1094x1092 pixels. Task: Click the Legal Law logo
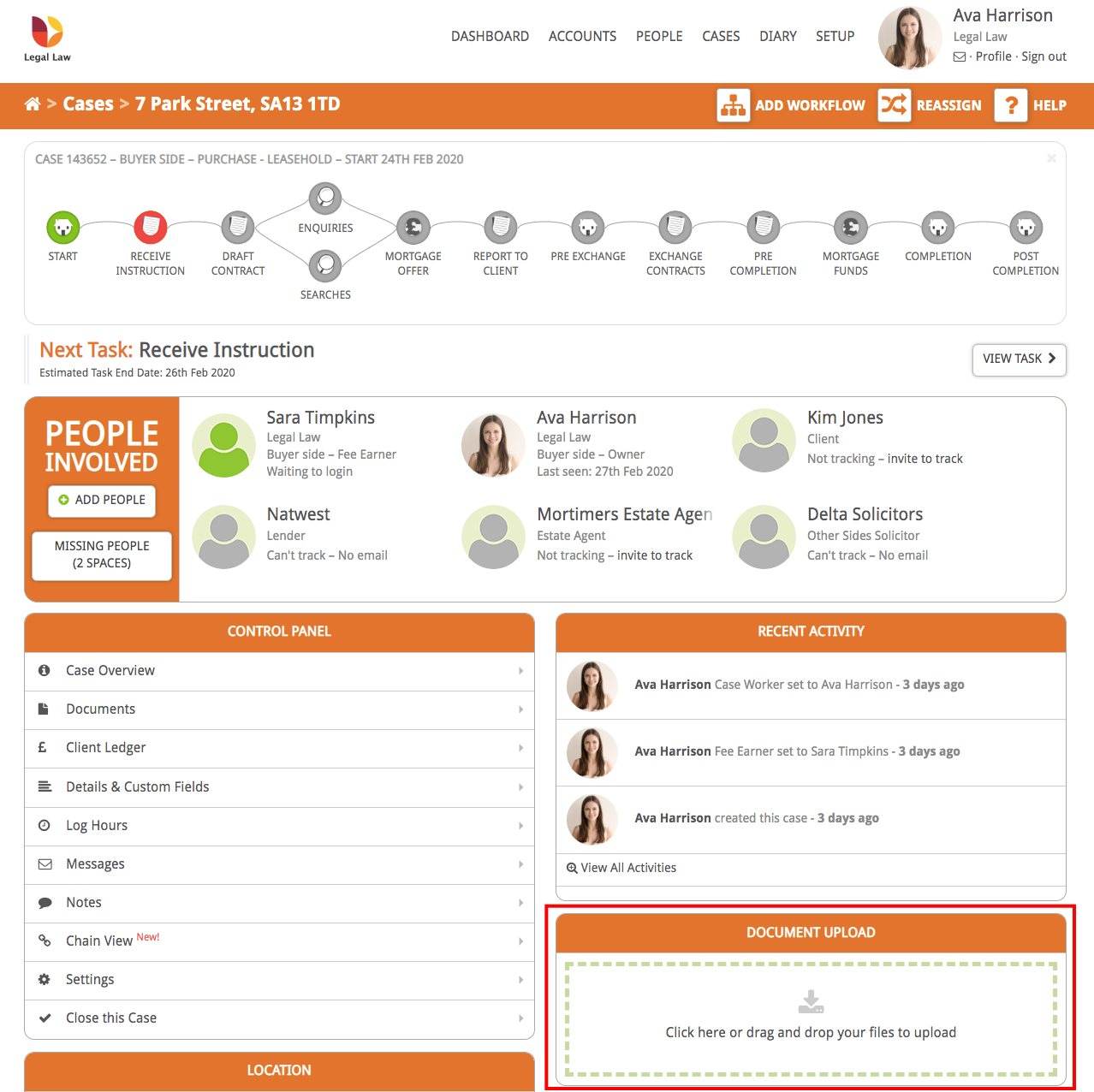[x=47, y=34]
